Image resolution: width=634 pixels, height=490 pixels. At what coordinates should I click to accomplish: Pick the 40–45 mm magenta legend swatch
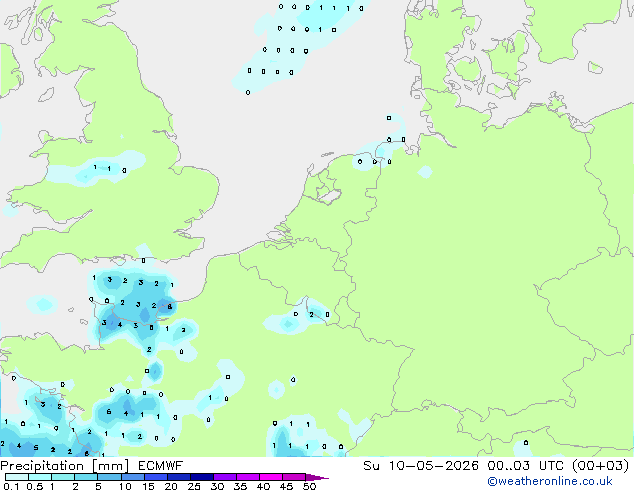271,477
